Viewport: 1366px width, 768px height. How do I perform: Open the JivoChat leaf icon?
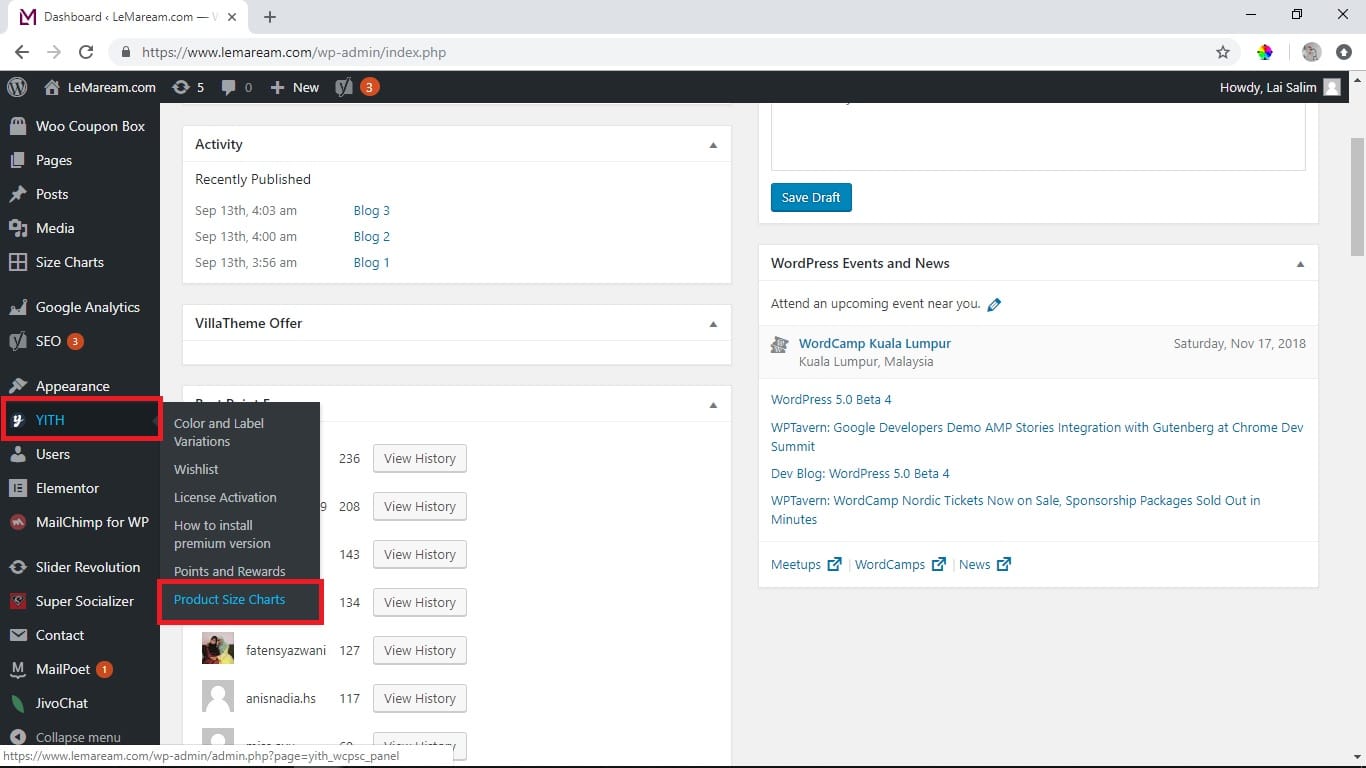pyautogui.click(x=17, y=703)
